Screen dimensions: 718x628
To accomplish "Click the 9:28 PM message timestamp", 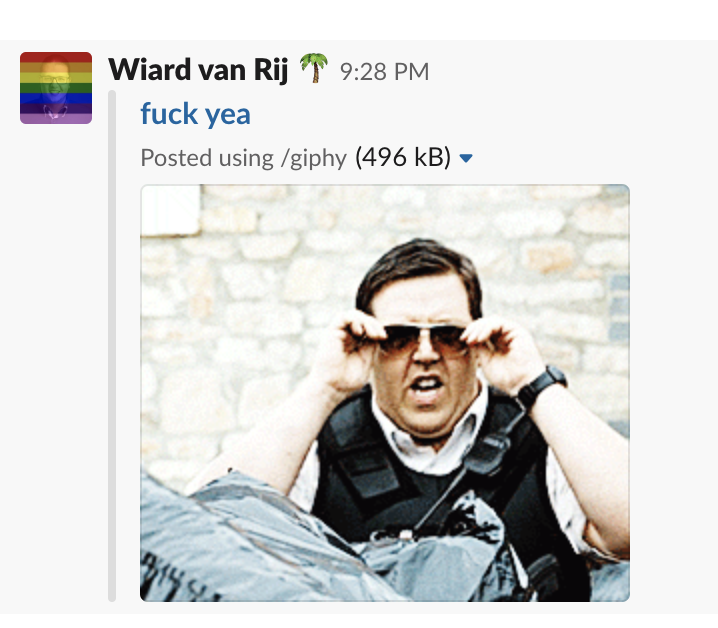I will [x=385, y=72].
